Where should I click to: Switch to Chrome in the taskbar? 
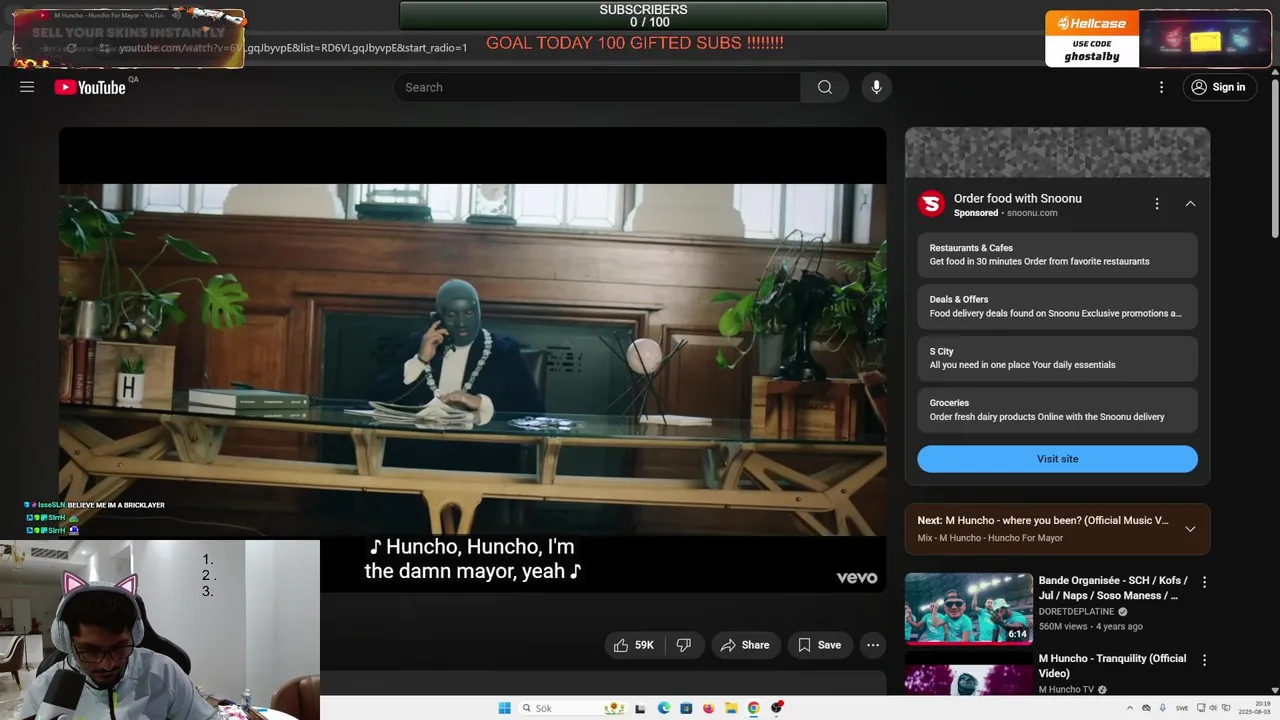tap(754, 708)
